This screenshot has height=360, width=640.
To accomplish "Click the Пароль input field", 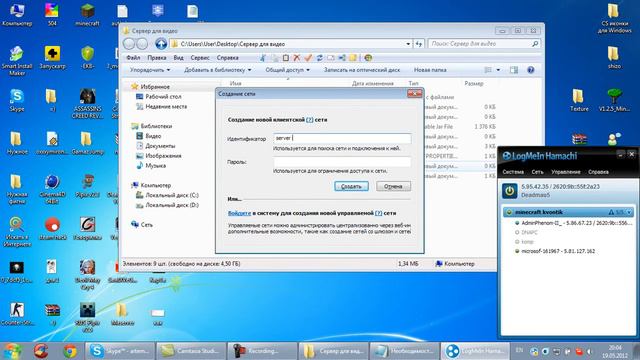I will (x=342, y=162).
